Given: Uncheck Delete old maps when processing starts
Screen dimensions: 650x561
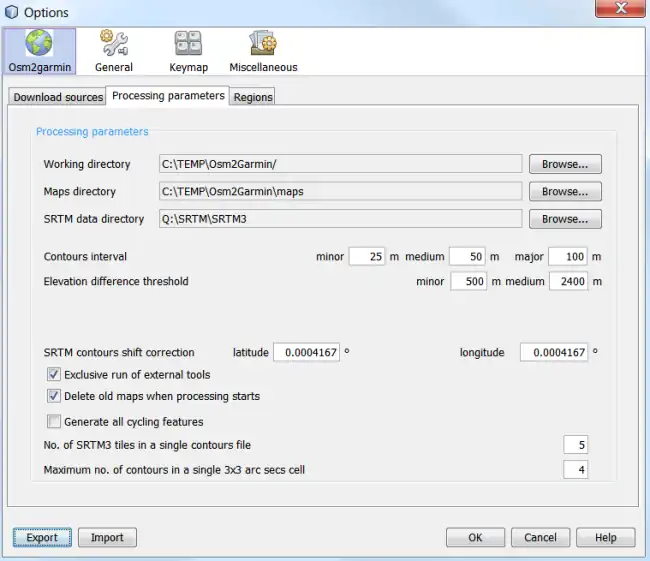Looking at the screenshot, I should pos(54,396).
